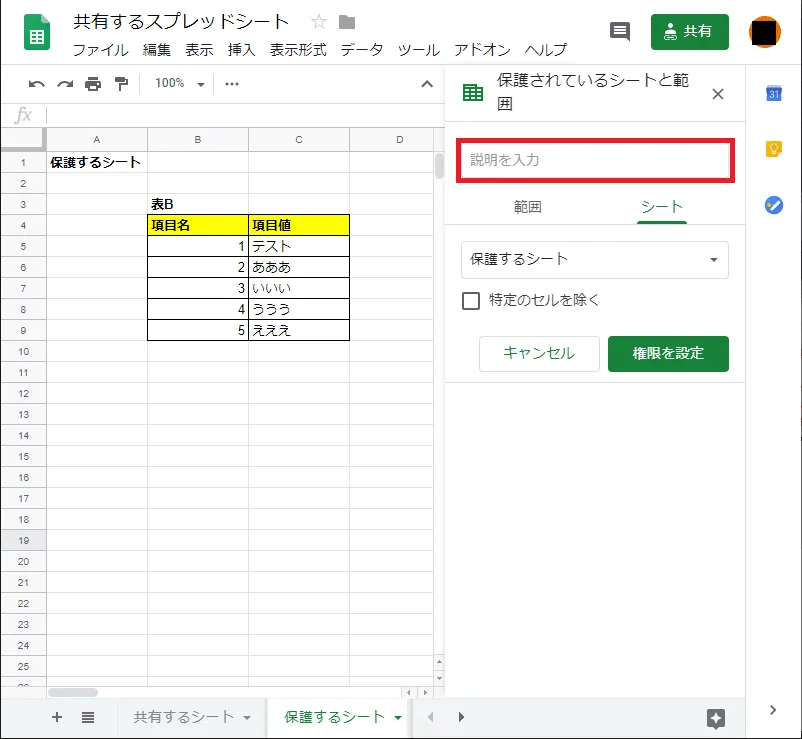
Task: Star the spreadsheet title
Action: [319, 22]
